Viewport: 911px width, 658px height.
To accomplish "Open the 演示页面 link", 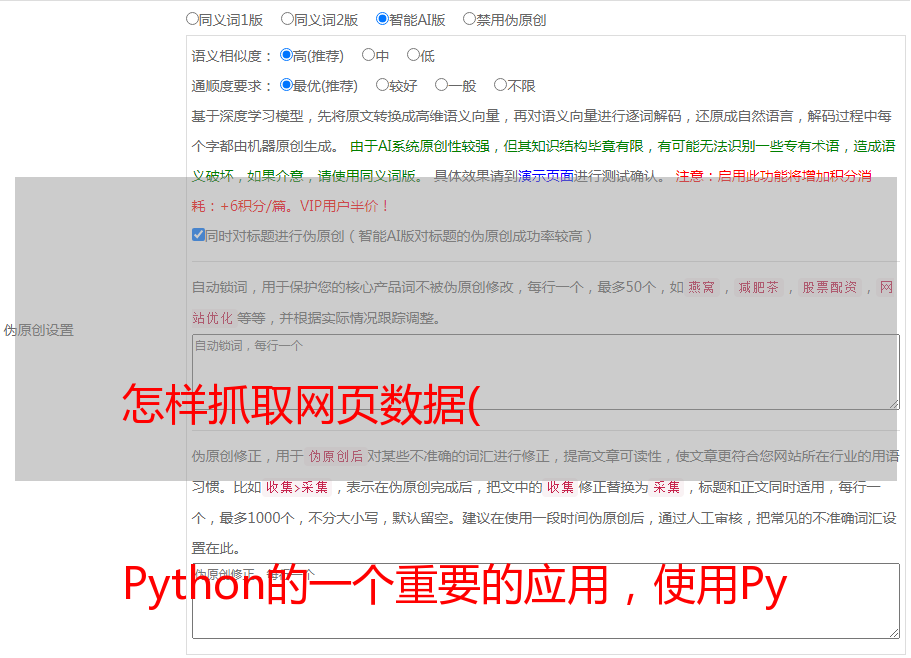I will tap(546, 176).
